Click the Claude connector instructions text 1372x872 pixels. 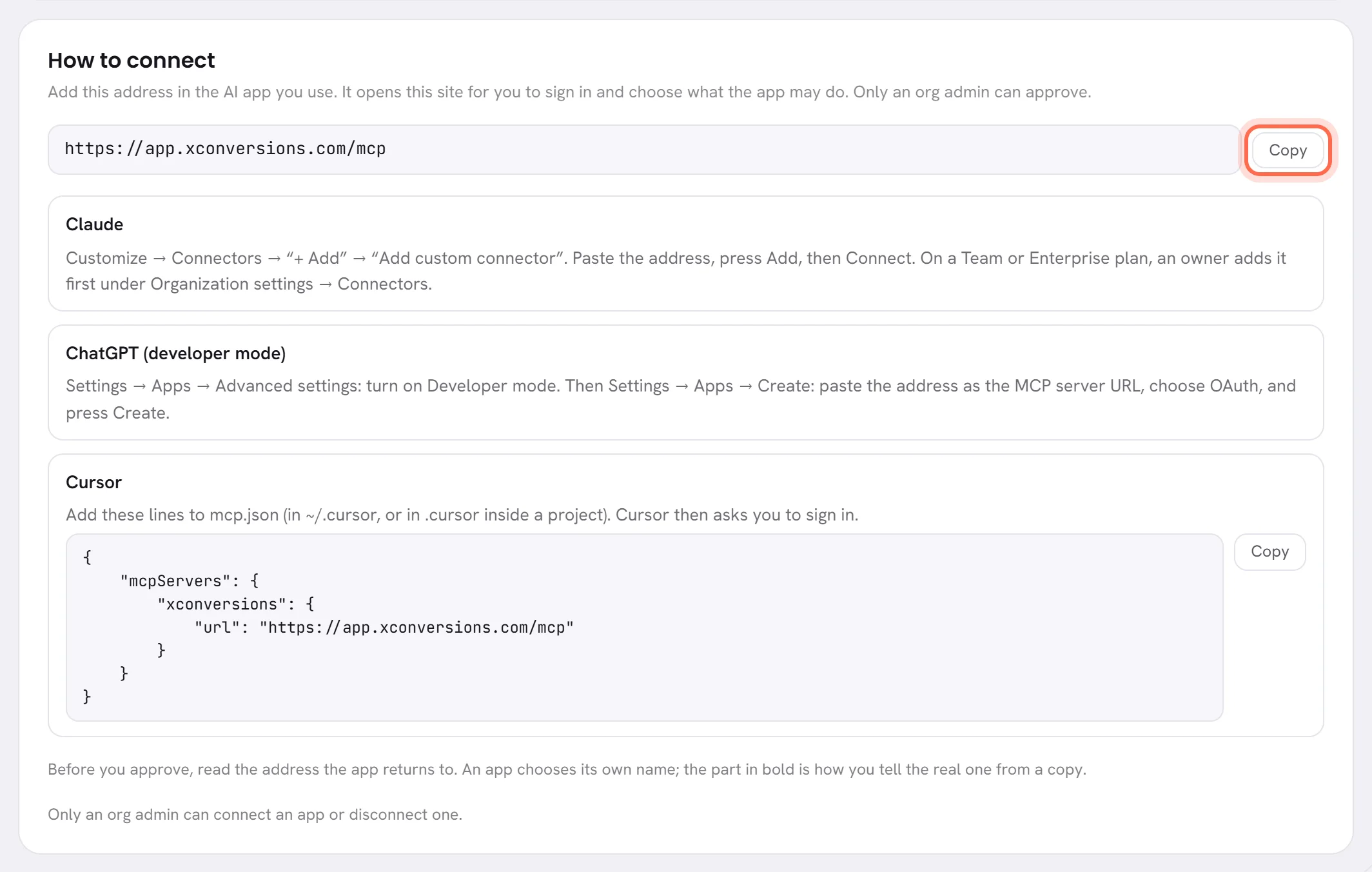676,271
